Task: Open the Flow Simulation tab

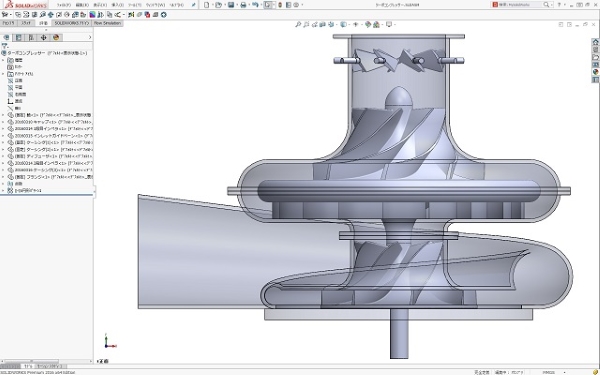Action: 107,23
